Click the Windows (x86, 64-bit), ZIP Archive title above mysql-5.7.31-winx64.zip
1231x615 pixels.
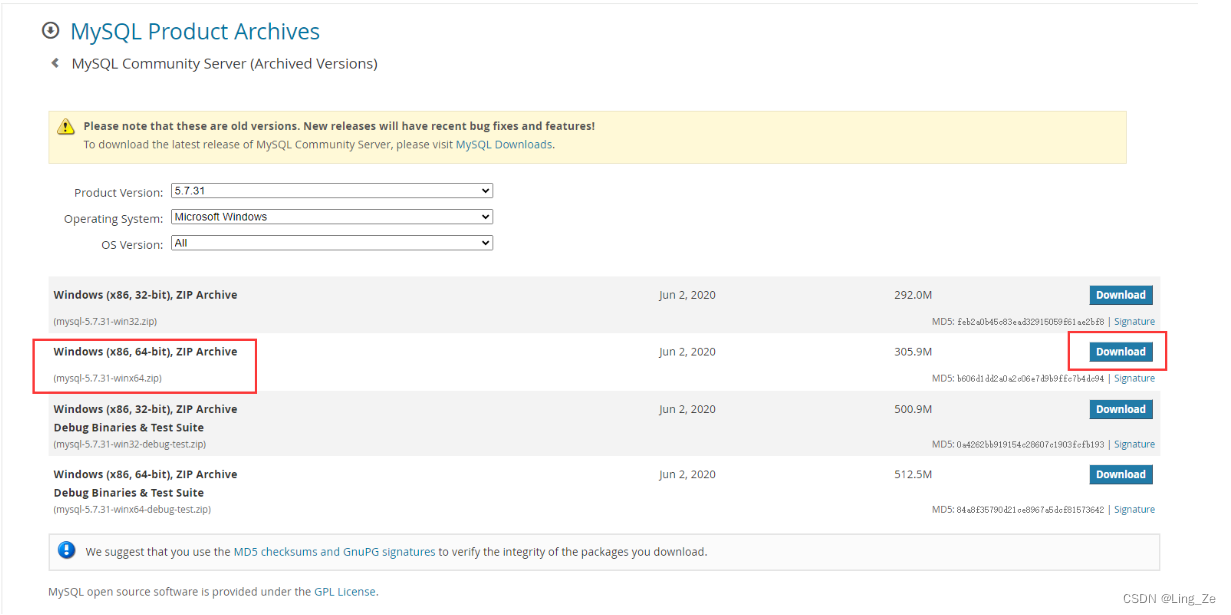click(x=145, y=352)
